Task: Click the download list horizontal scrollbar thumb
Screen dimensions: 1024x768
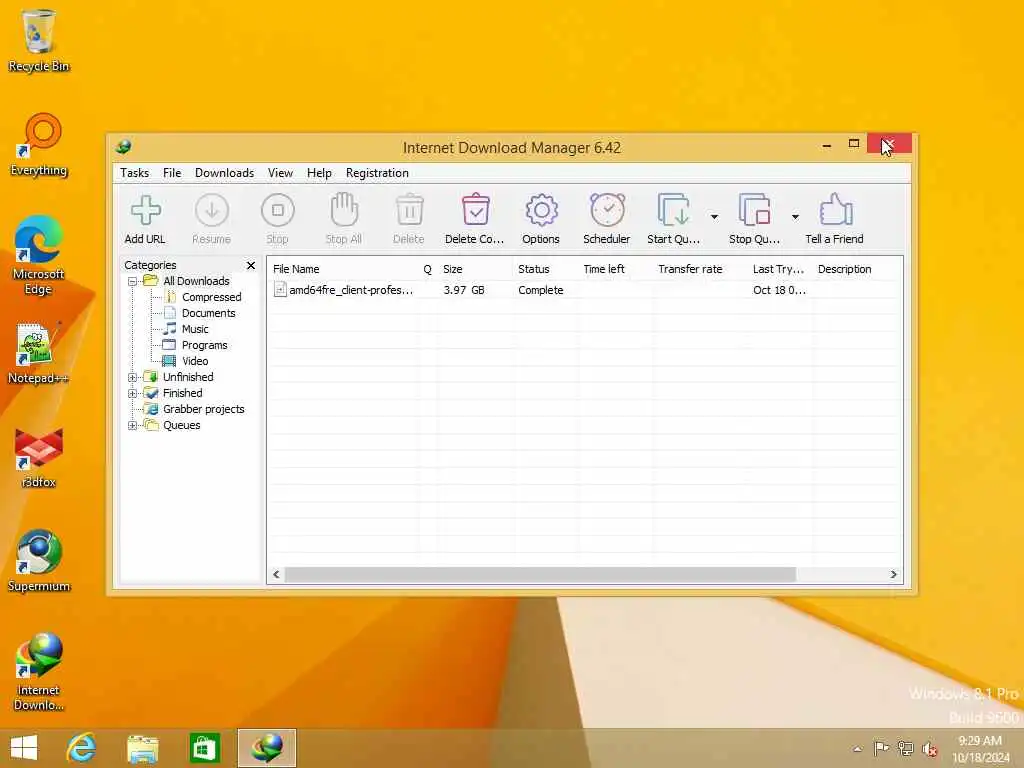Action: click(x=540, y=574)
